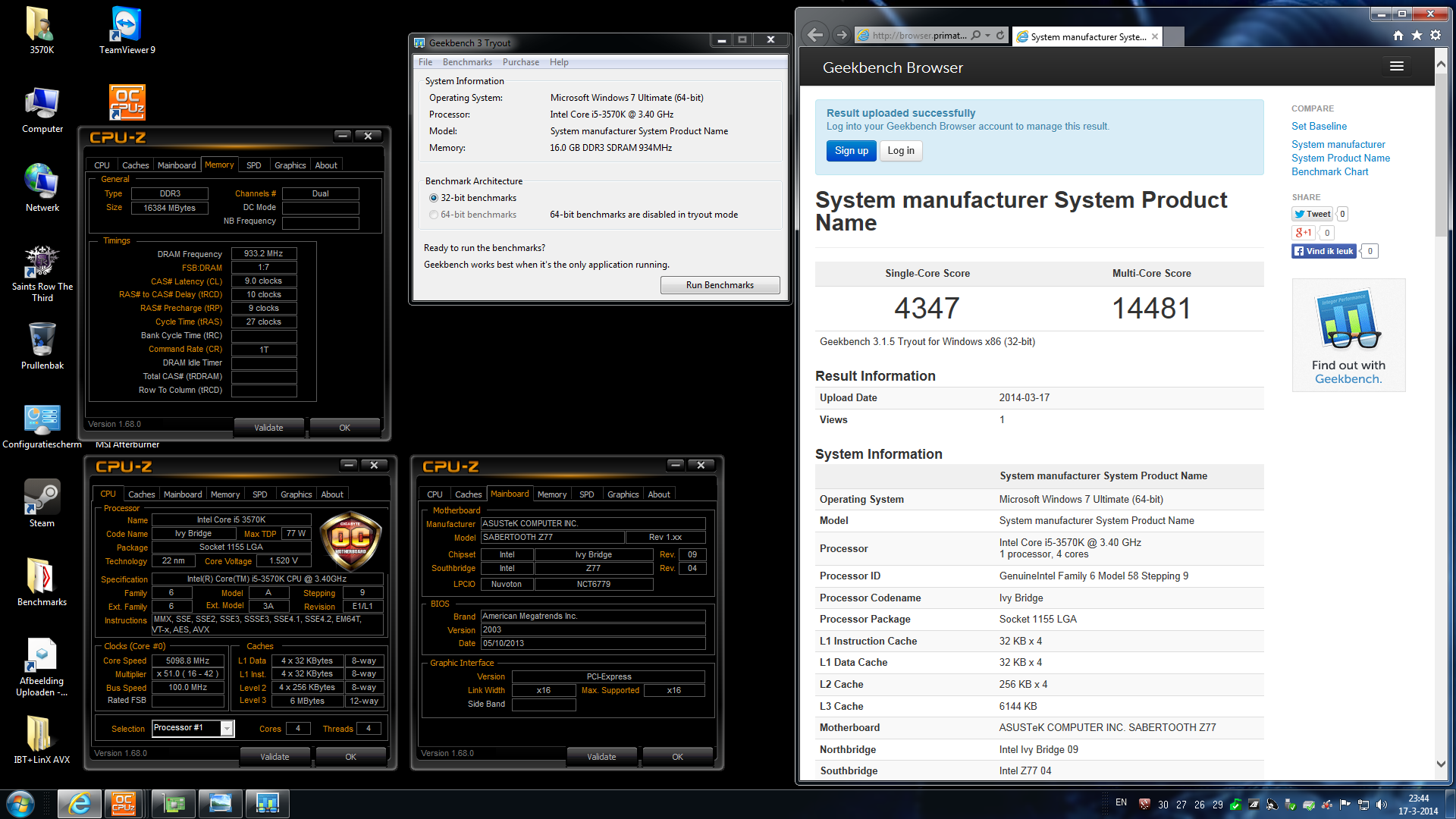
Task: Open Internet Explorer favorites star
Action: (x=1417, y=35)
